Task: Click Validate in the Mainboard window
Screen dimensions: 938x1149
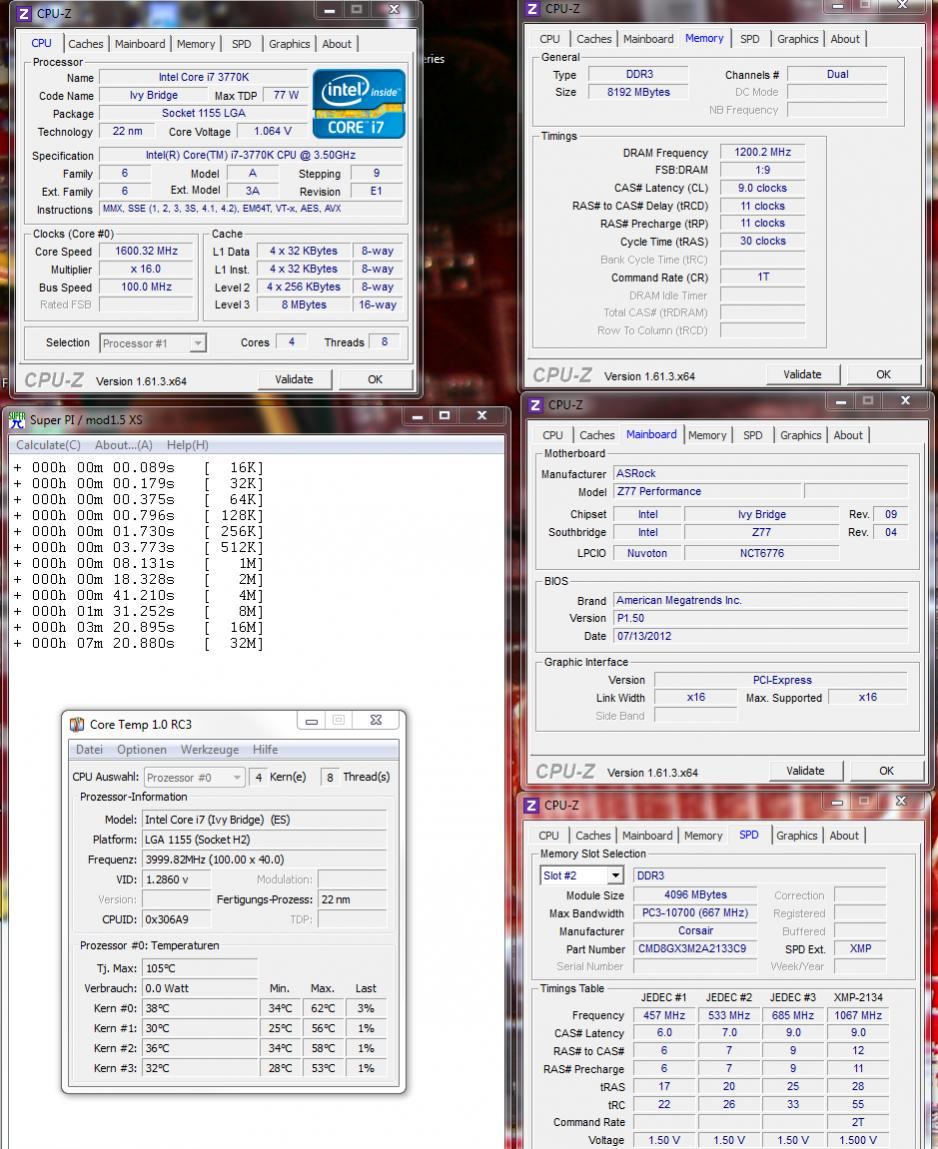Action: click(805, 771)
